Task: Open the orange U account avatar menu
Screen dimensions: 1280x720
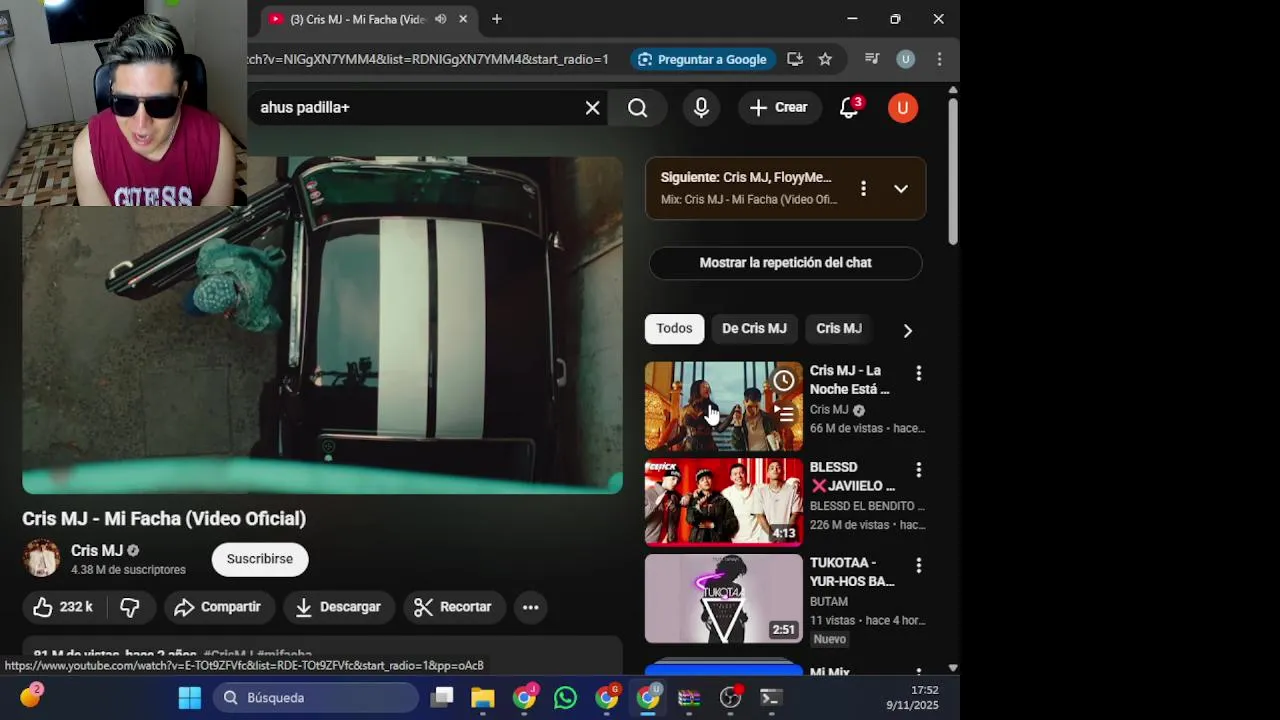Action: click(x=903, y=108)
